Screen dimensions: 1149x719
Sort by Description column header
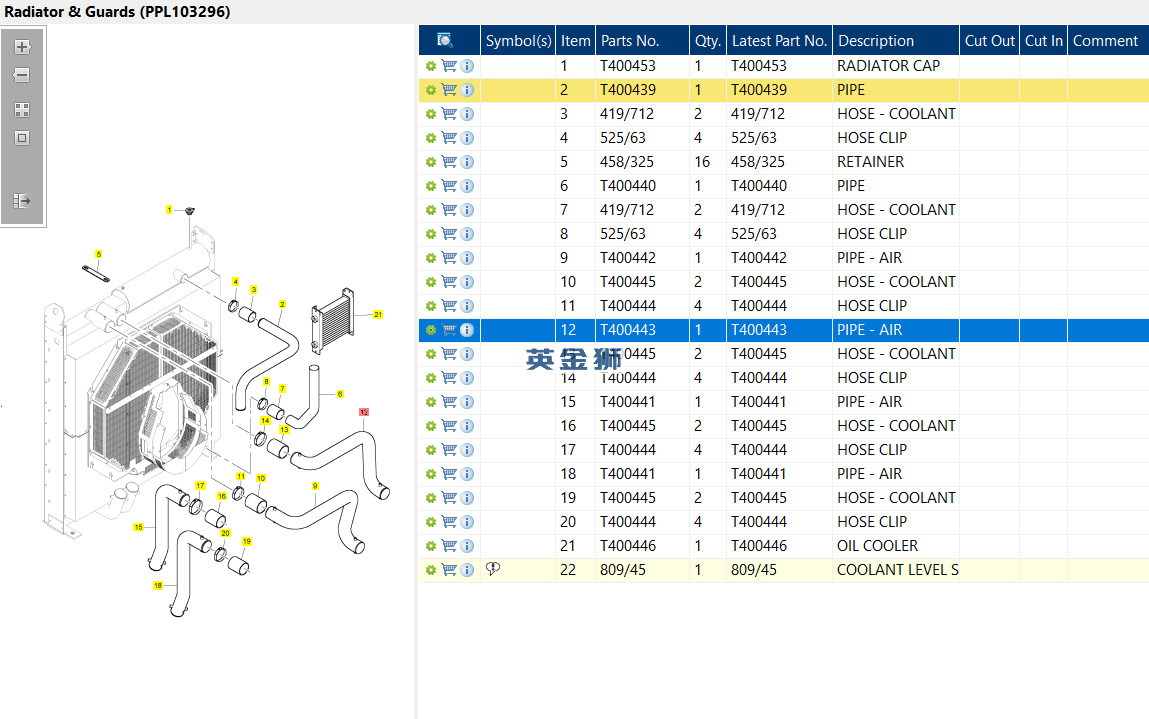coord(895,40)
